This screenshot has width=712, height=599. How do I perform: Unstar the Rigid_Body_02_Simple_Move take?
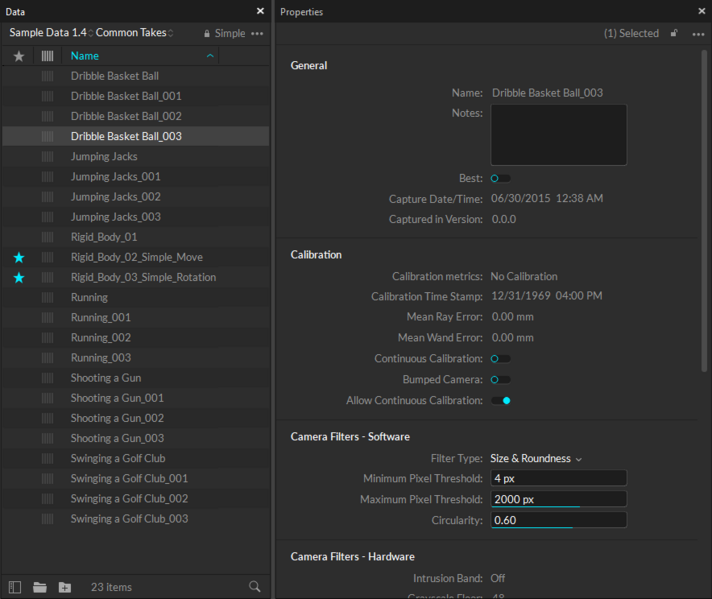click(19, 257)
